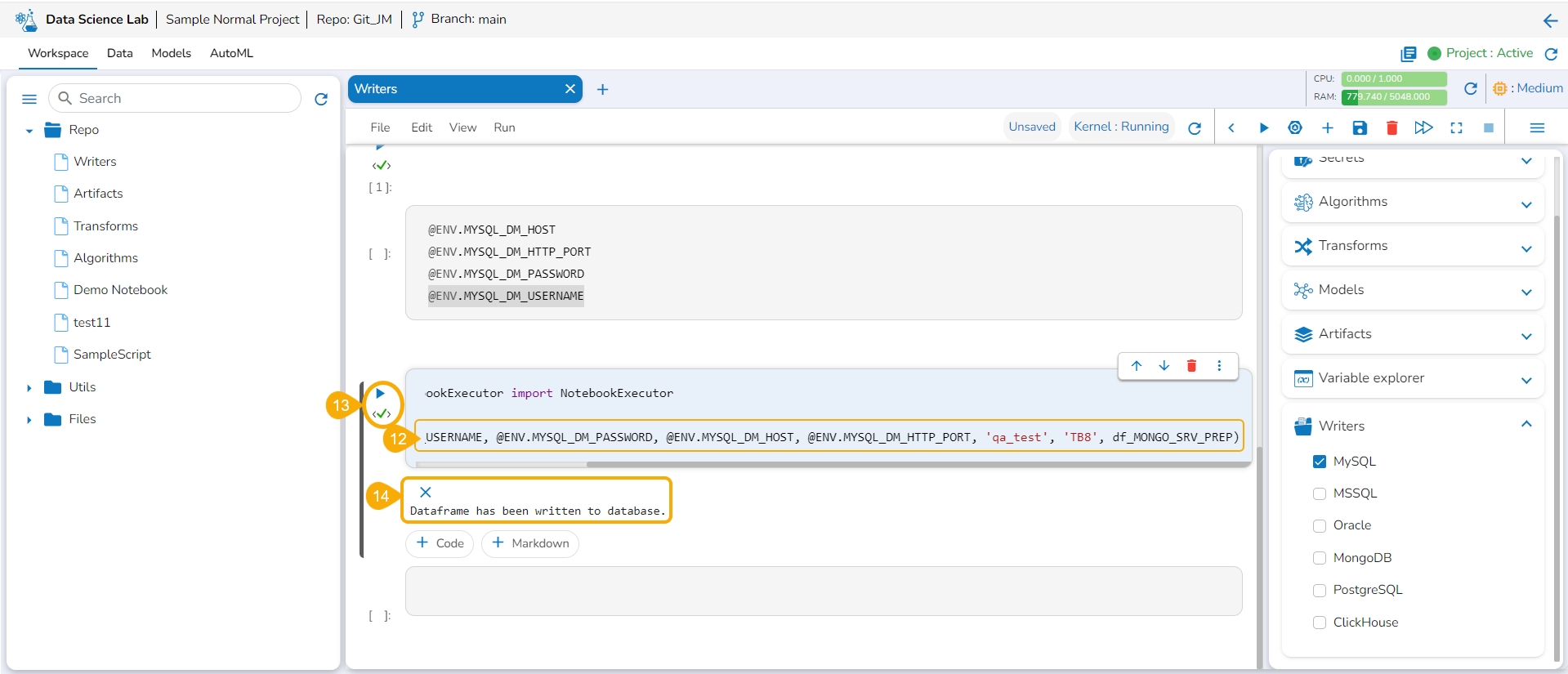Click the Add Code cell button
This screenshot has height=674, width=1568.
(x=440, y=543)
